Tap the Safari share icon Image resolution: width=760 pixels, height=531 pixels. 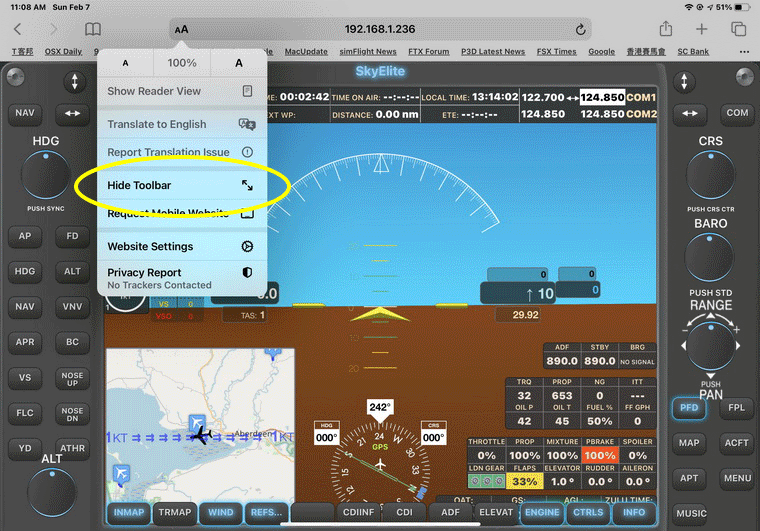point(664,30)
